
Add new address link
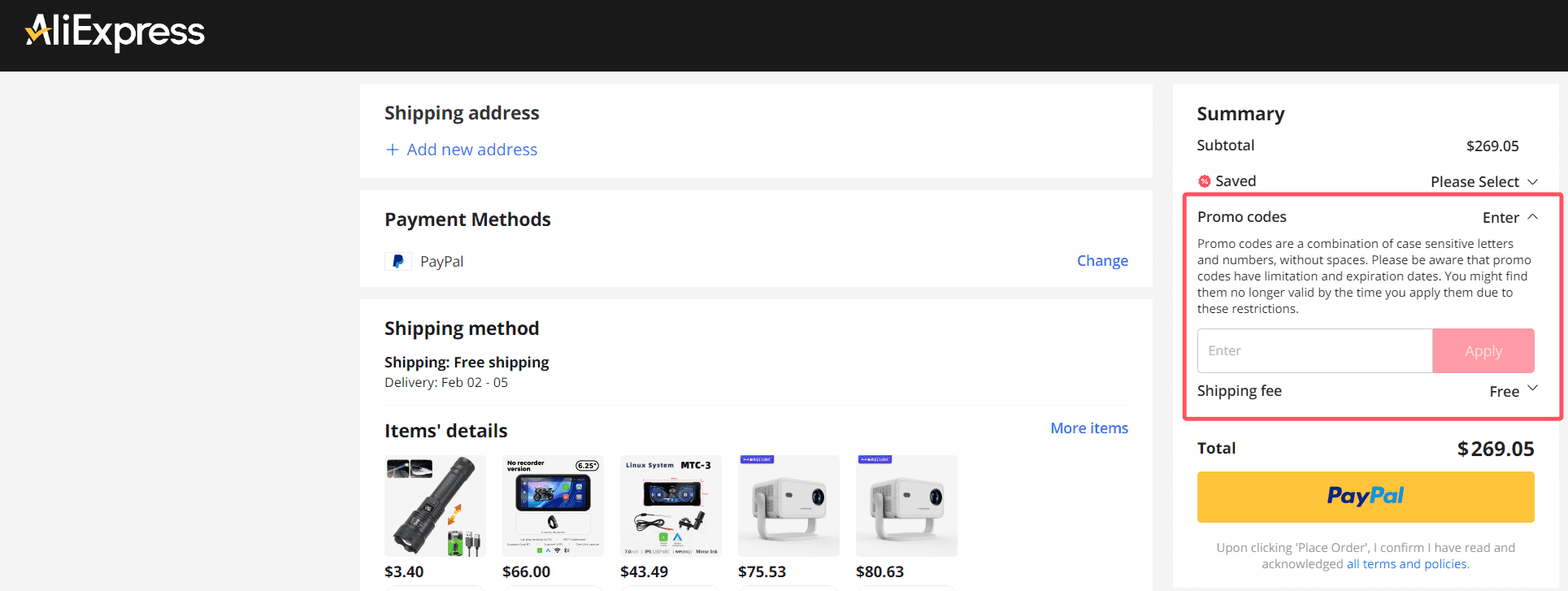pos(471,150)
